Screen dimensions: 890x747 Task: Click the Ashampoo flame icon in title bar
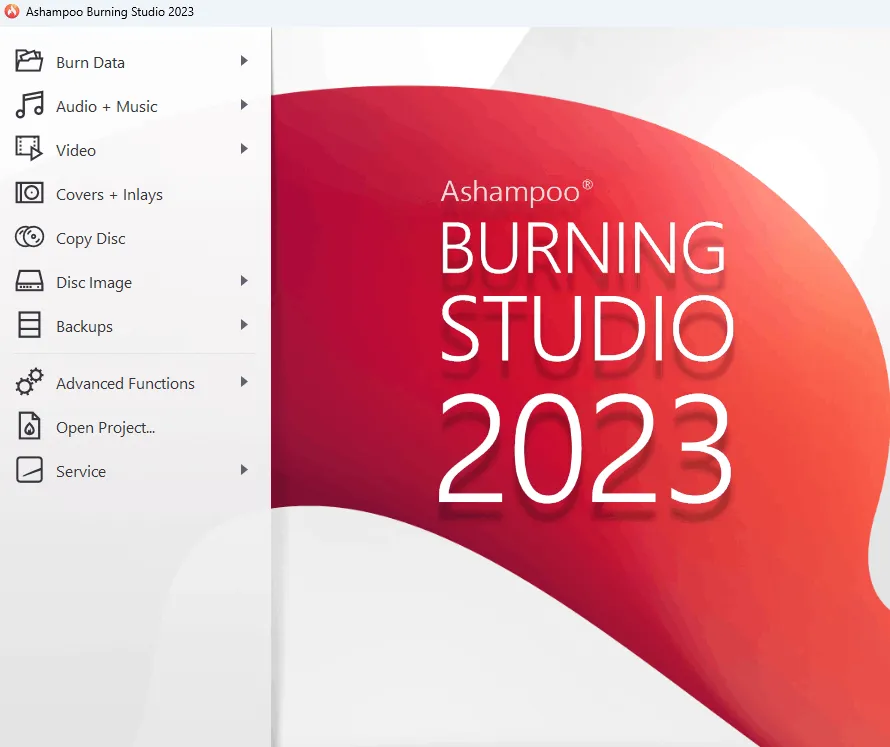tap(12, 12)
